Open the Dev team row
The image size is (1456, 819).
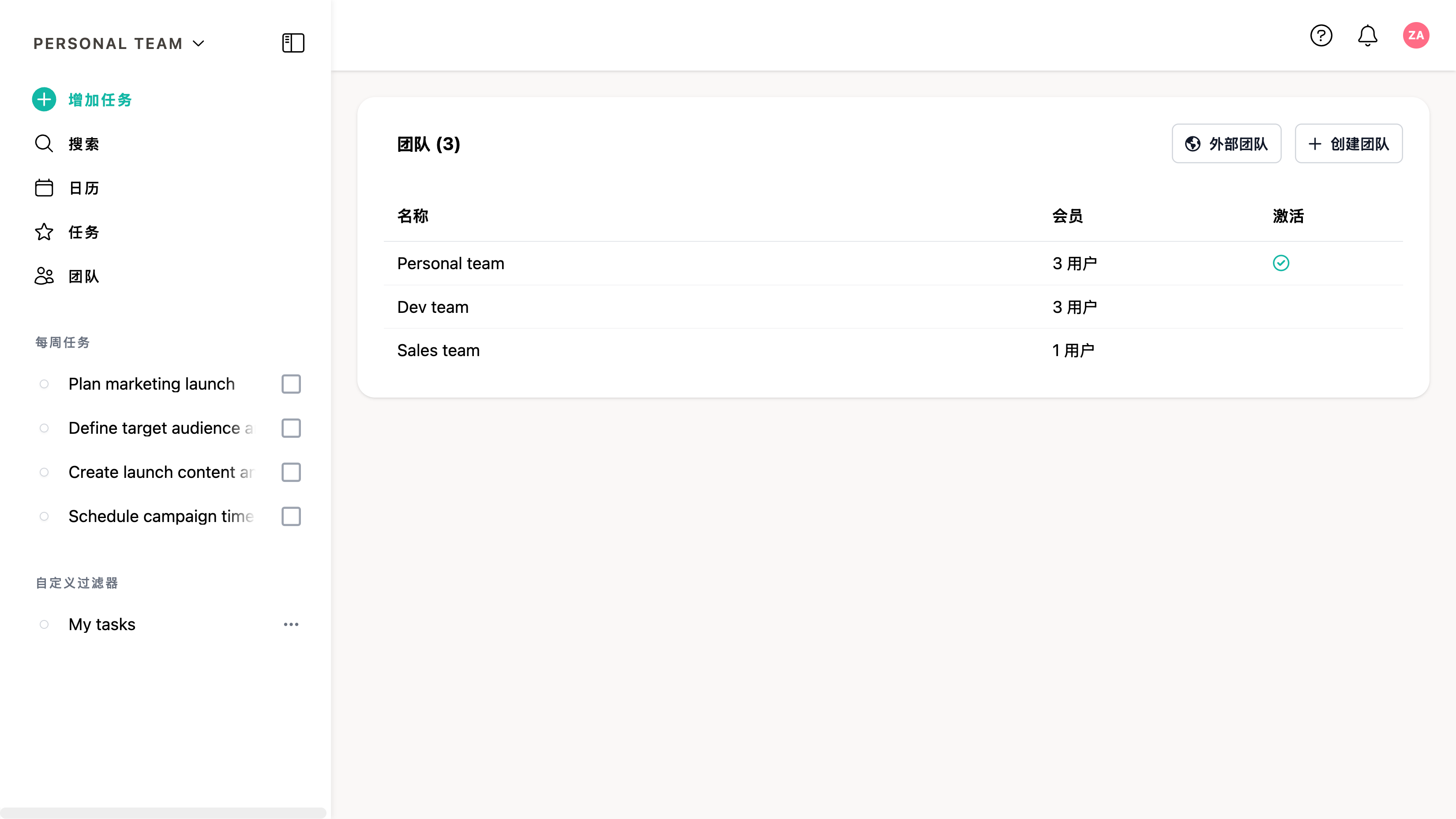coord(433,307)
